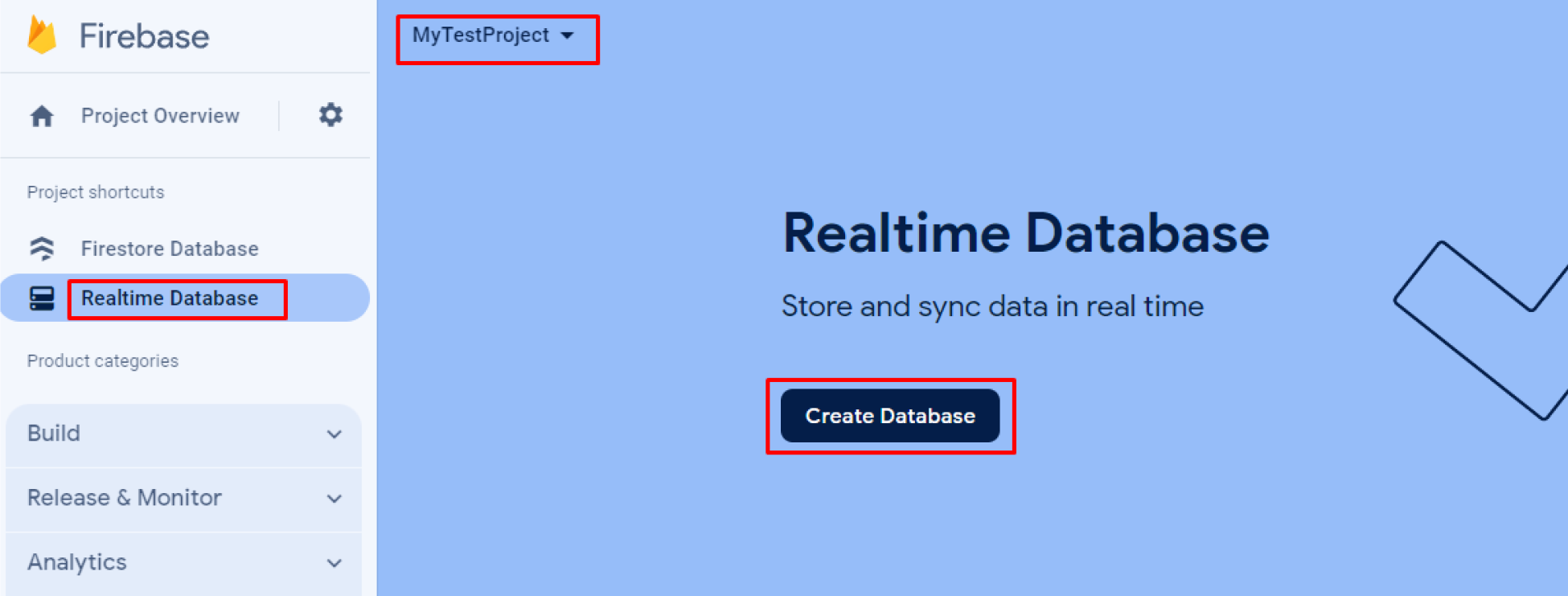
Task: Expand the Release & Monitor category
Action: pos(124,498)
